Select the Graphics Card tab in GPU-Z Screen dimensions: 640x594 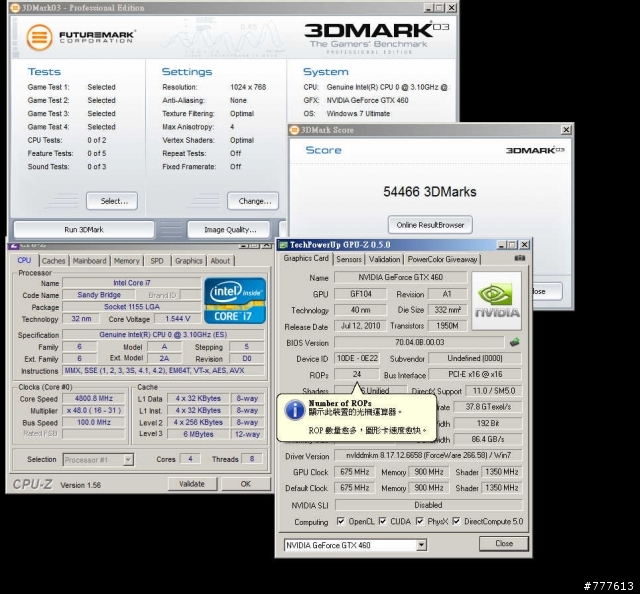306,258
